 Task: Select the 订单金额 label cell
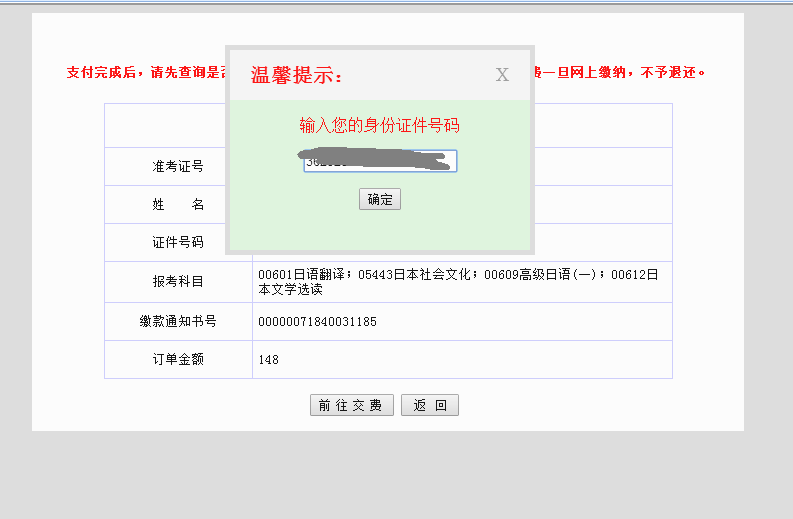[x=178, y=360]
